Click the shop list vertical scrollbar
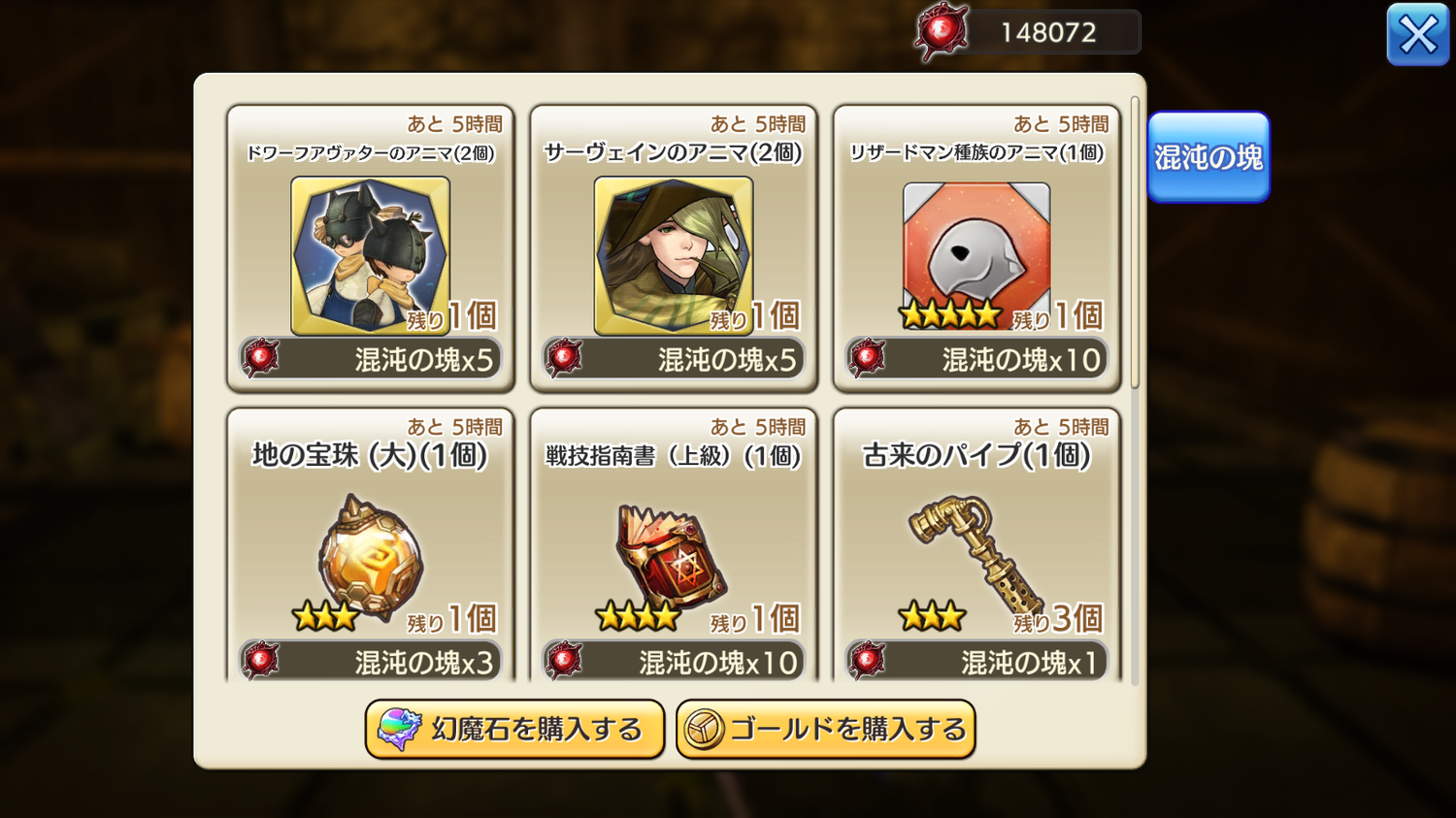This screenshot has width=1456, height=818. 1135,243
